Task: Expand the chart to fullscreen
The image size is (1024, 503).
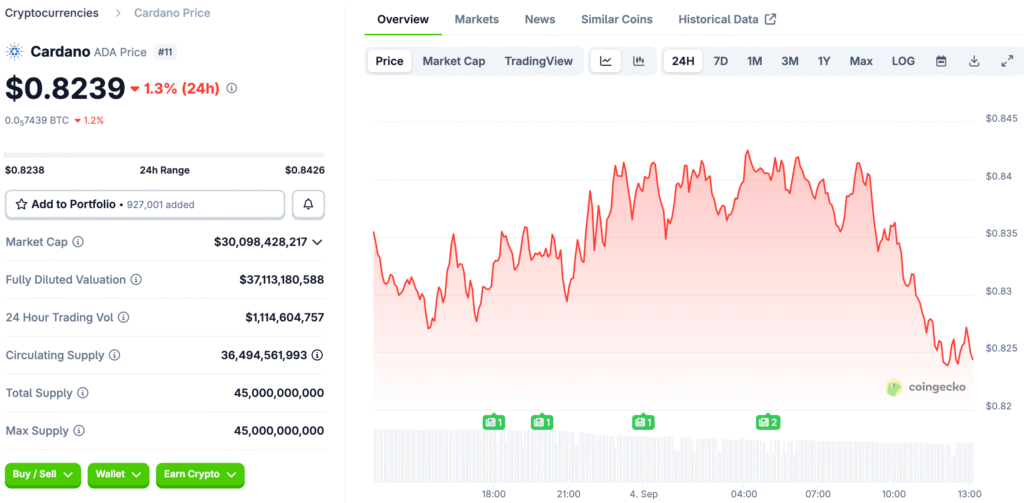Action: (1006, 61)
